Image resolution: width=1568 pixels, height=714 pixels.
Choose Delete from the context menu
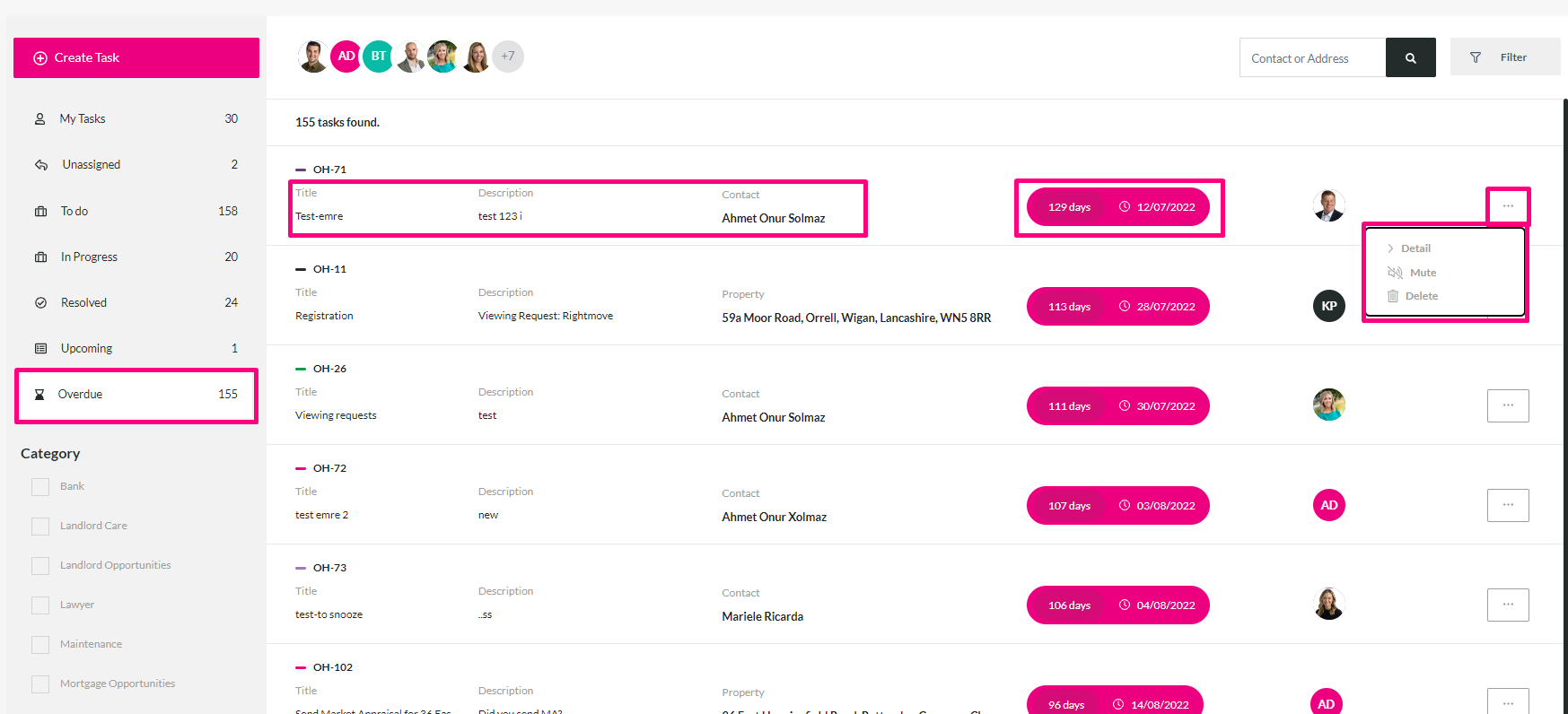[1421, 296]
